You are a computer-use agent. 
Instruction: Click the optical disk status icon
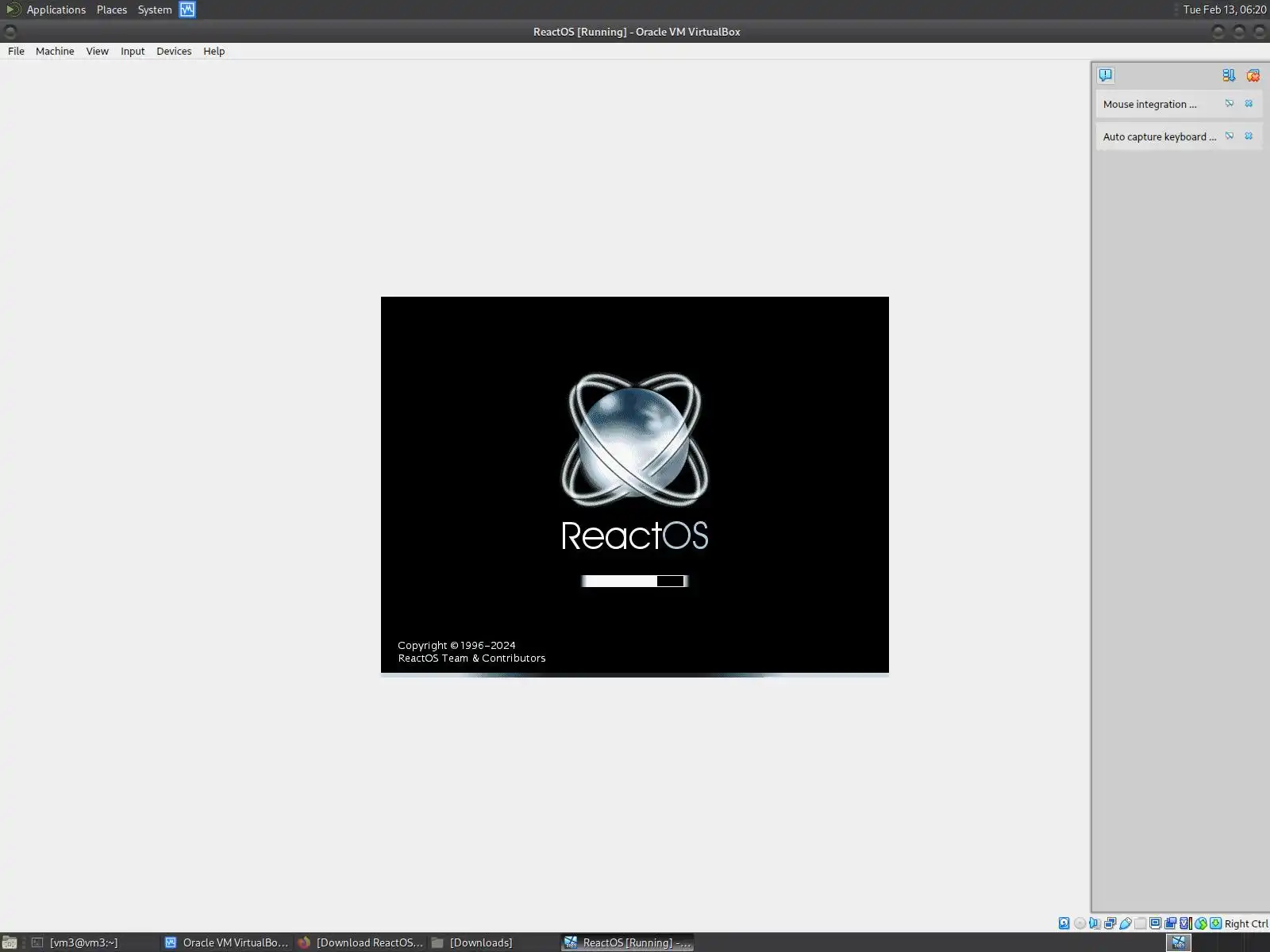coord(1079,923)
